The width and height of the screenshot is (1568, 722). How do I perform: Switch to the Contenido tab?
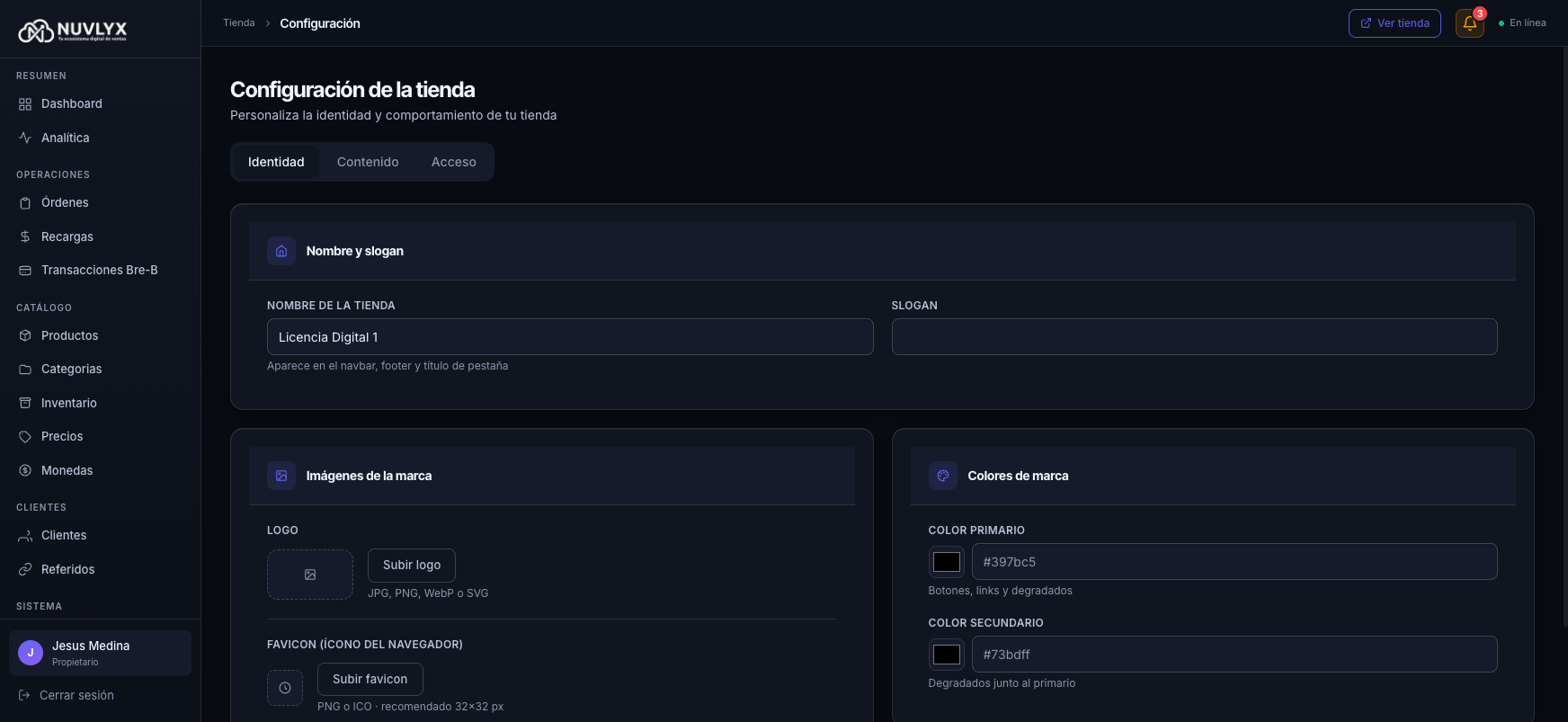368,162
